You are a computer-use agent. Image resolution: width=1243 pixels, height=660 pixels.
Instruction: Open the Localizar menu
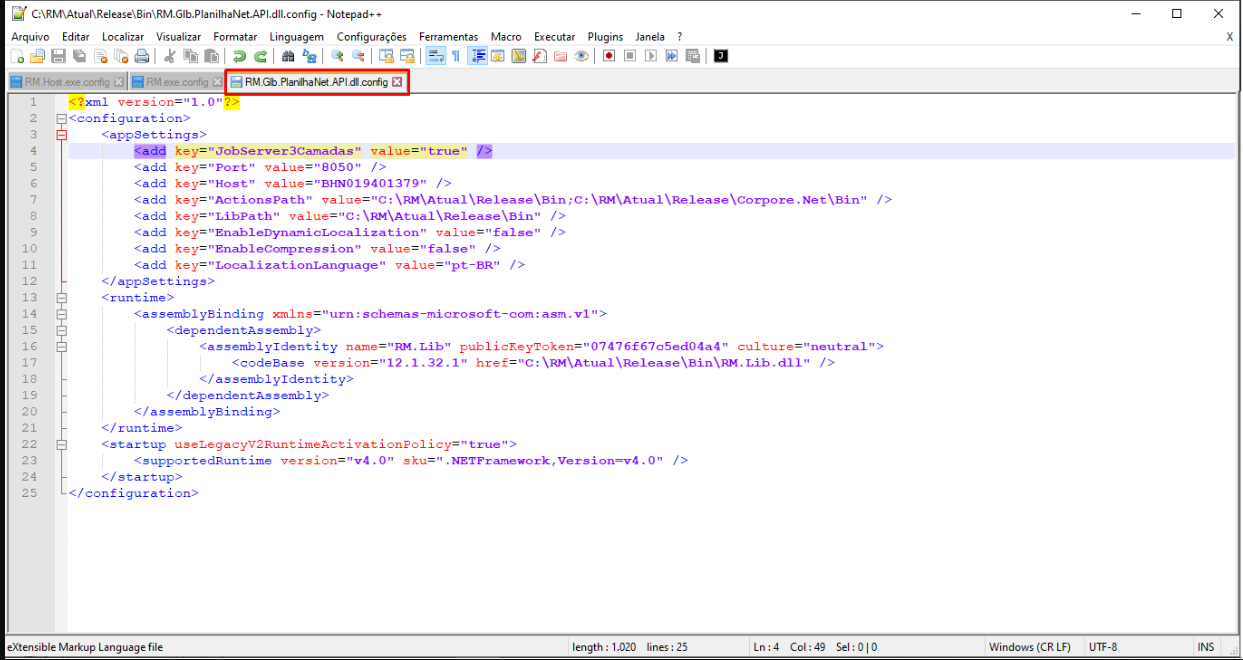coord(123,36)
